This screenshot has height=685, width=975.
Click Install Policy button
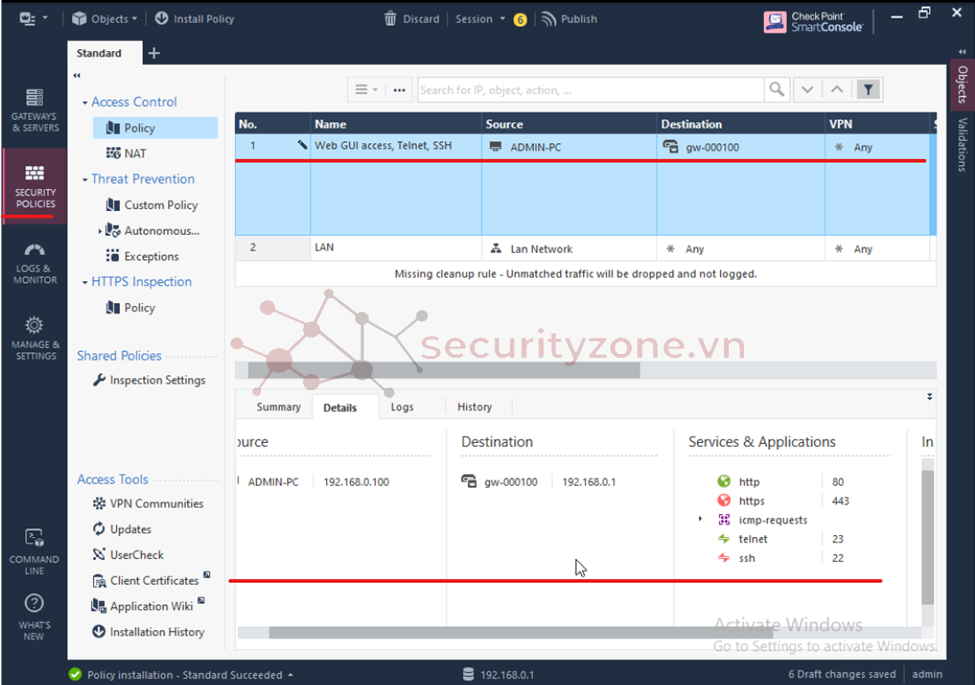[195, 19]
